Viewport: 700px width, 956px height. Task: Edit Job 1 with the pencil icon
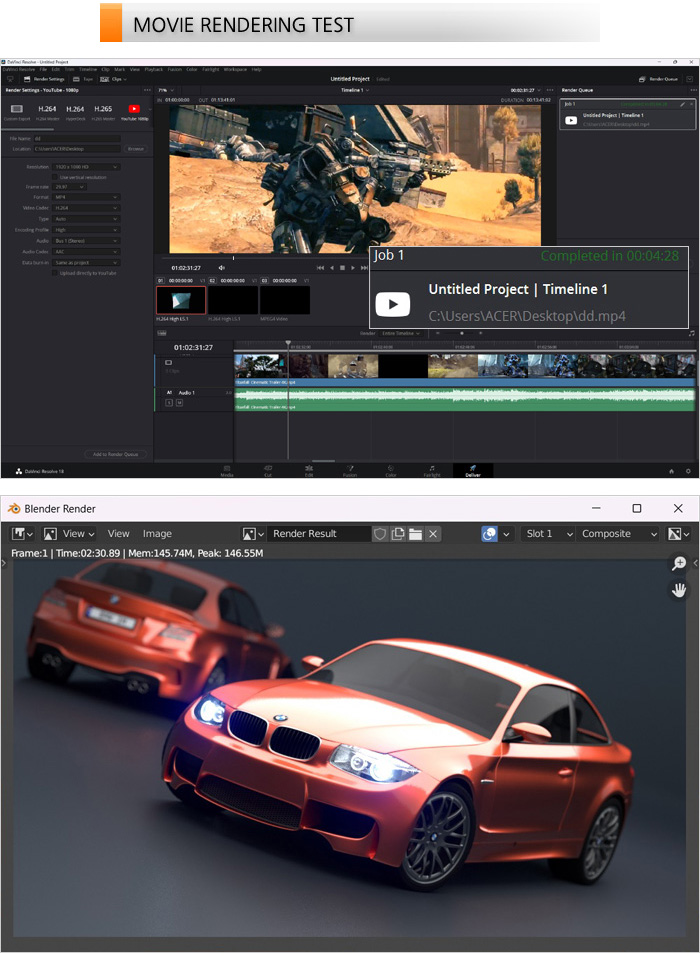tap(682, 104)
